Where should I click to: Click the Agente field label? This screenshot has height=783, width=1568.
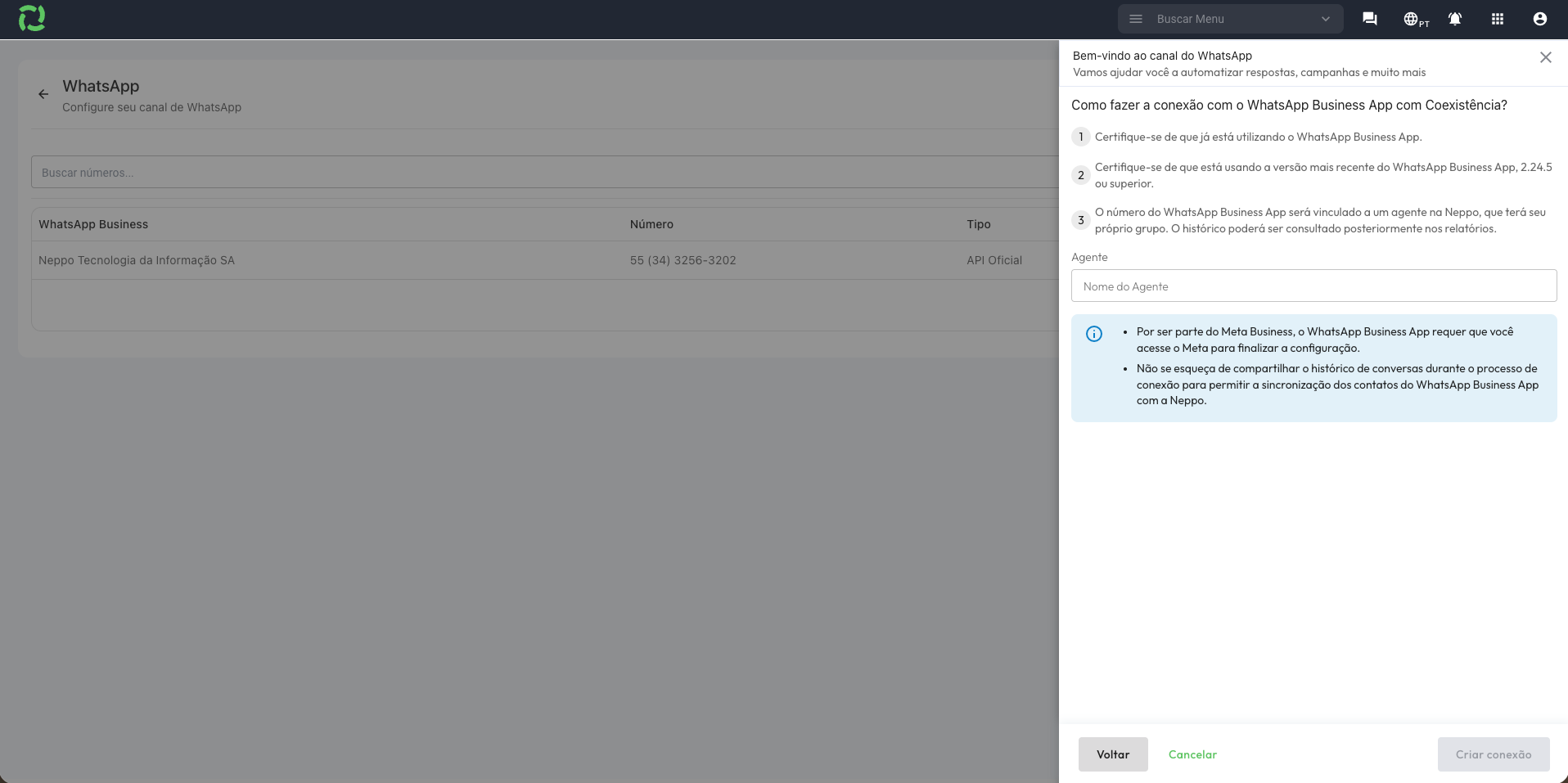point(1089,257)
